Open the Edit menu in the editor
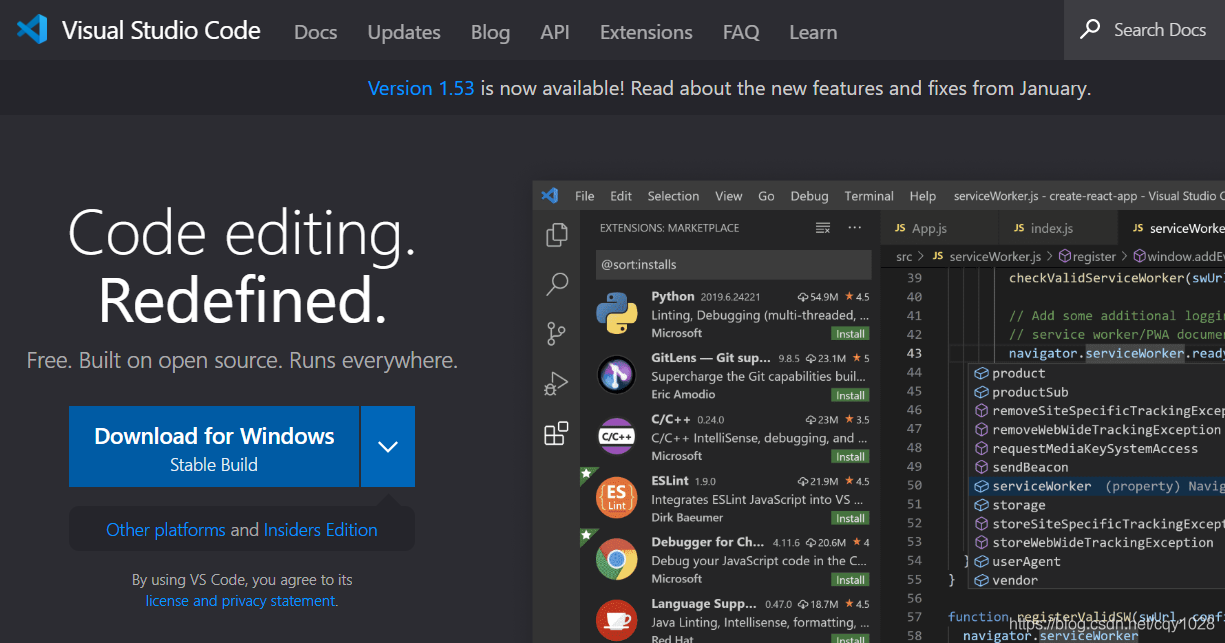The image size is (1225, 643). [621, 196]
